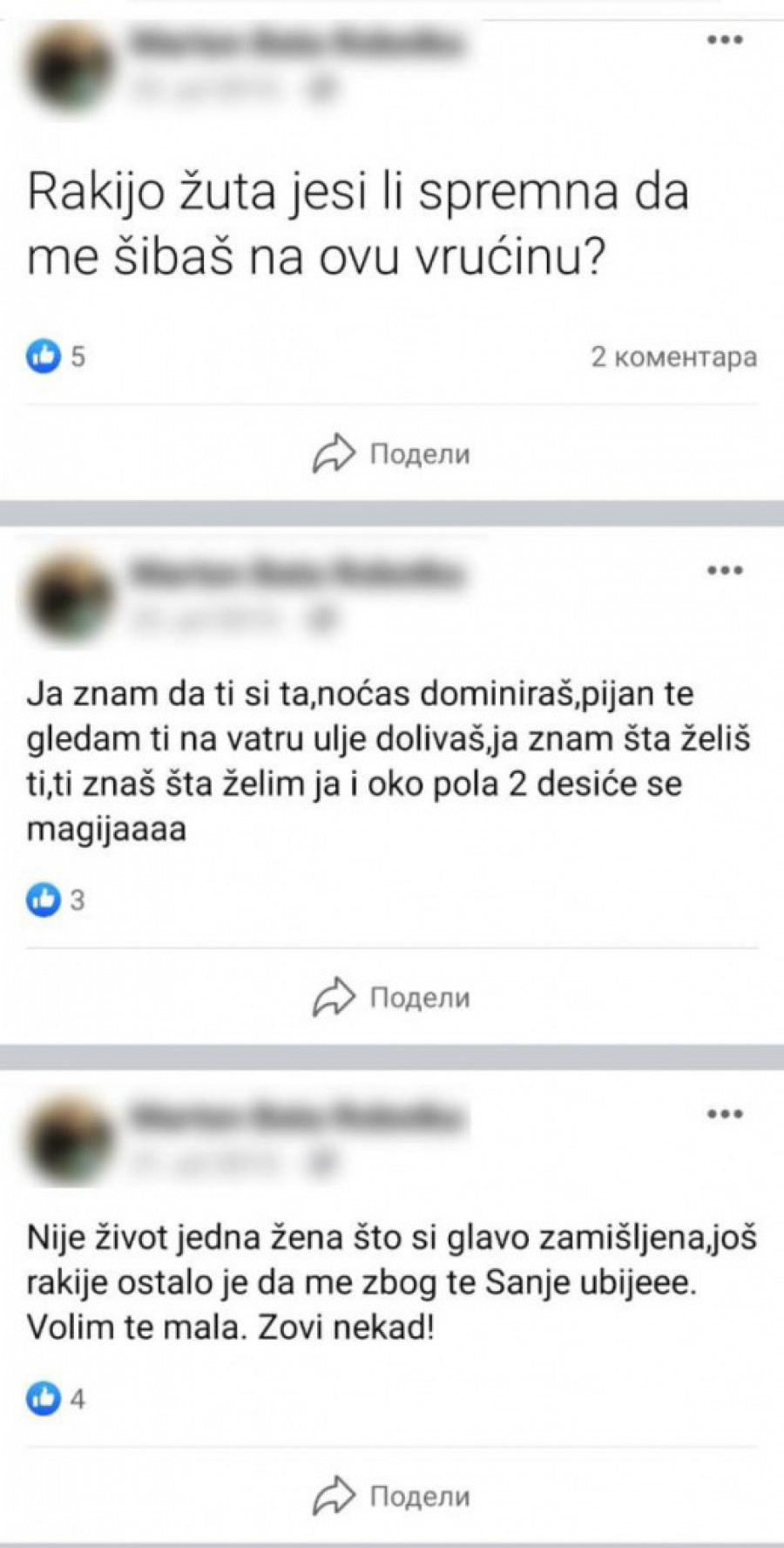Click 'Подели' label under first post
This screenshot has height=1548, width=784.
420,454
